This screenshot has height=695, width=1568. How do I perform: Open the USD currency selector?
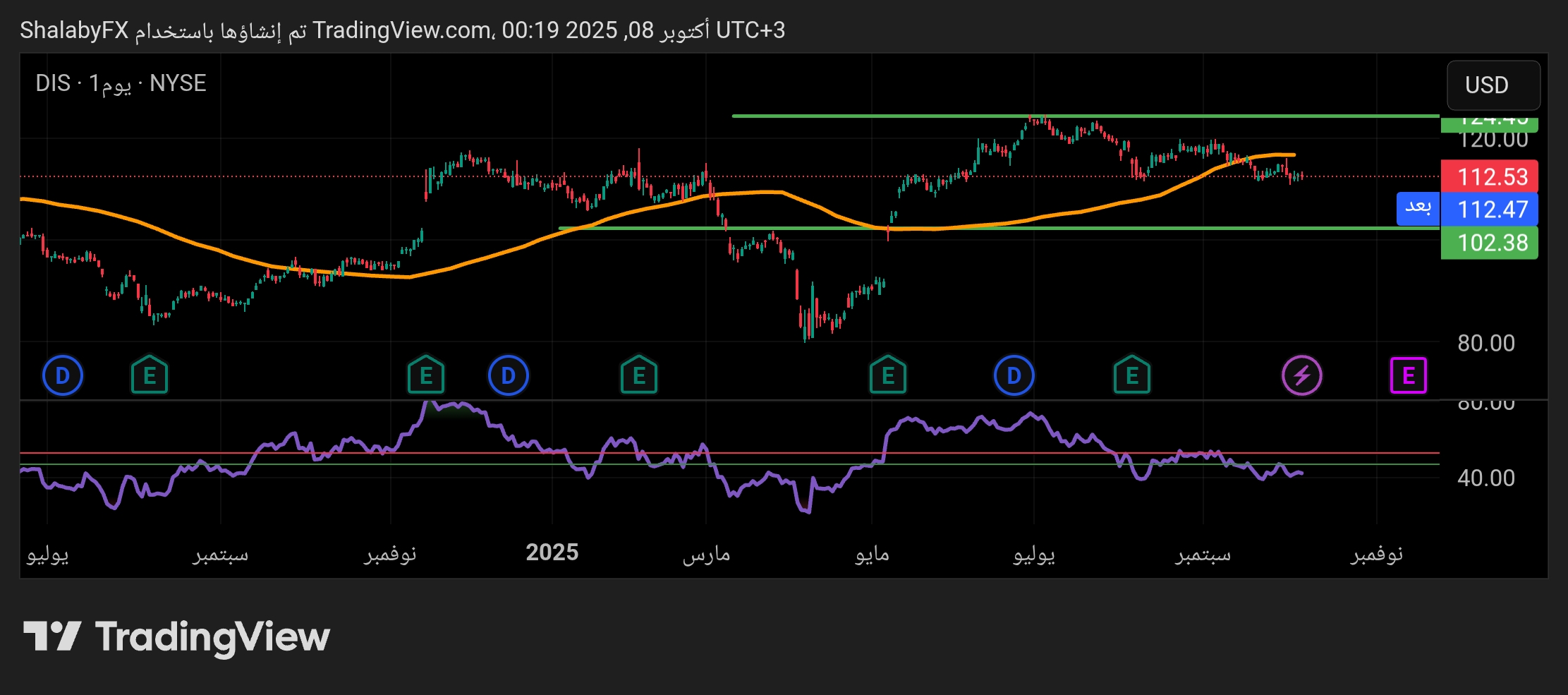(1493, 85)
